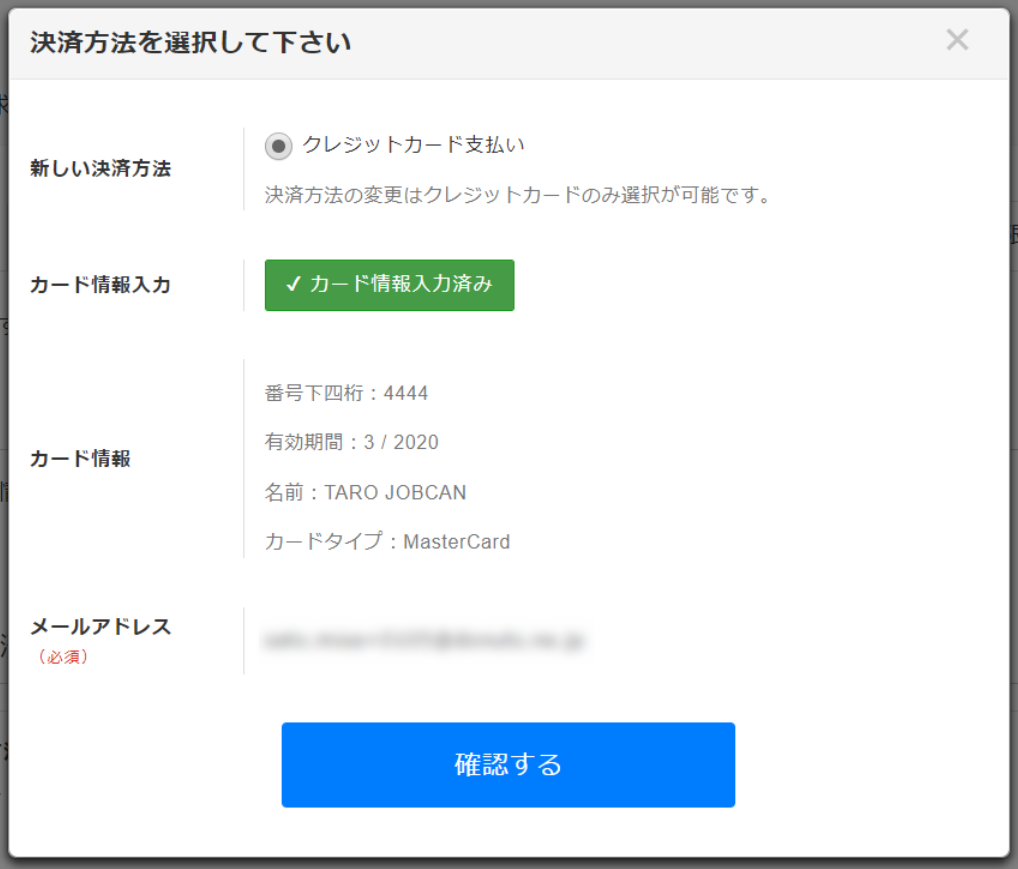The image size is (1018, 869).
Task: Click the red （必須） required marker
Action: pos(63,657)
